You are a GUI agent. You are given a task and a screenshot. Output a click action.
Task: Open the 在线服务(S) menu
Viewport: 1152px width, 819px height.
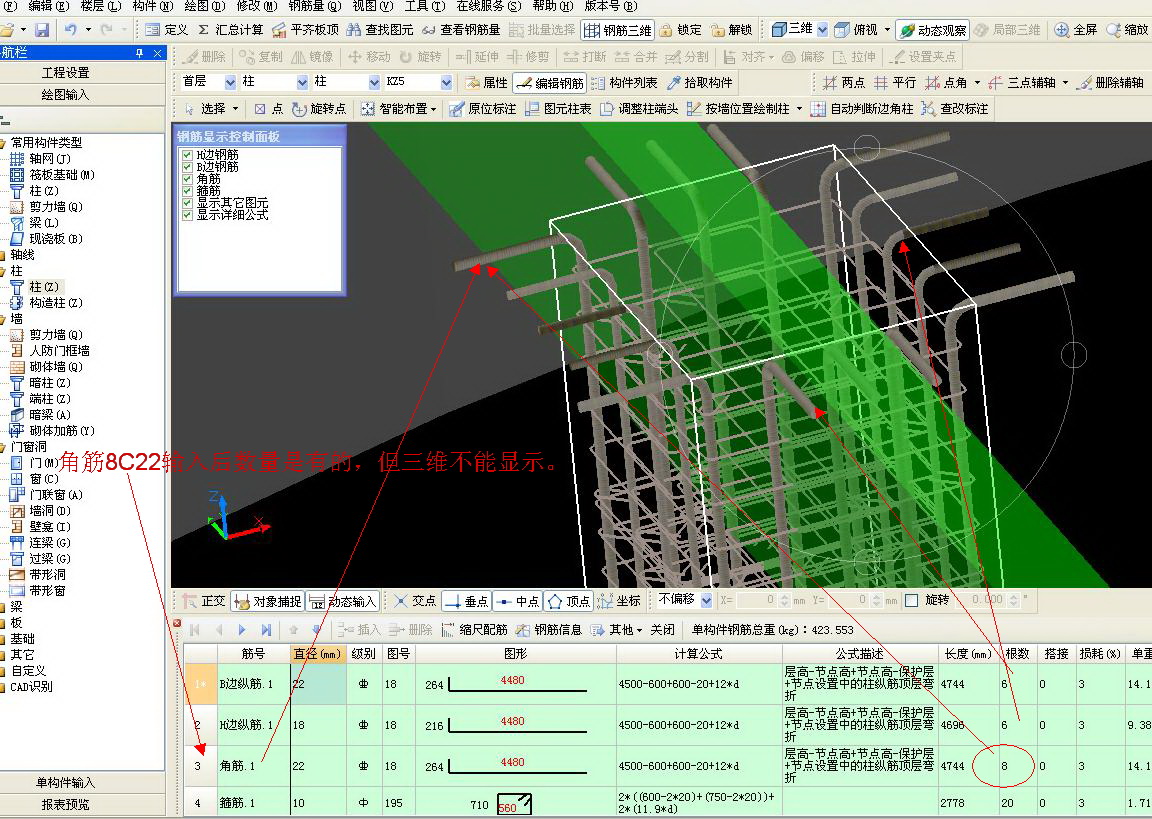[489, 7]
